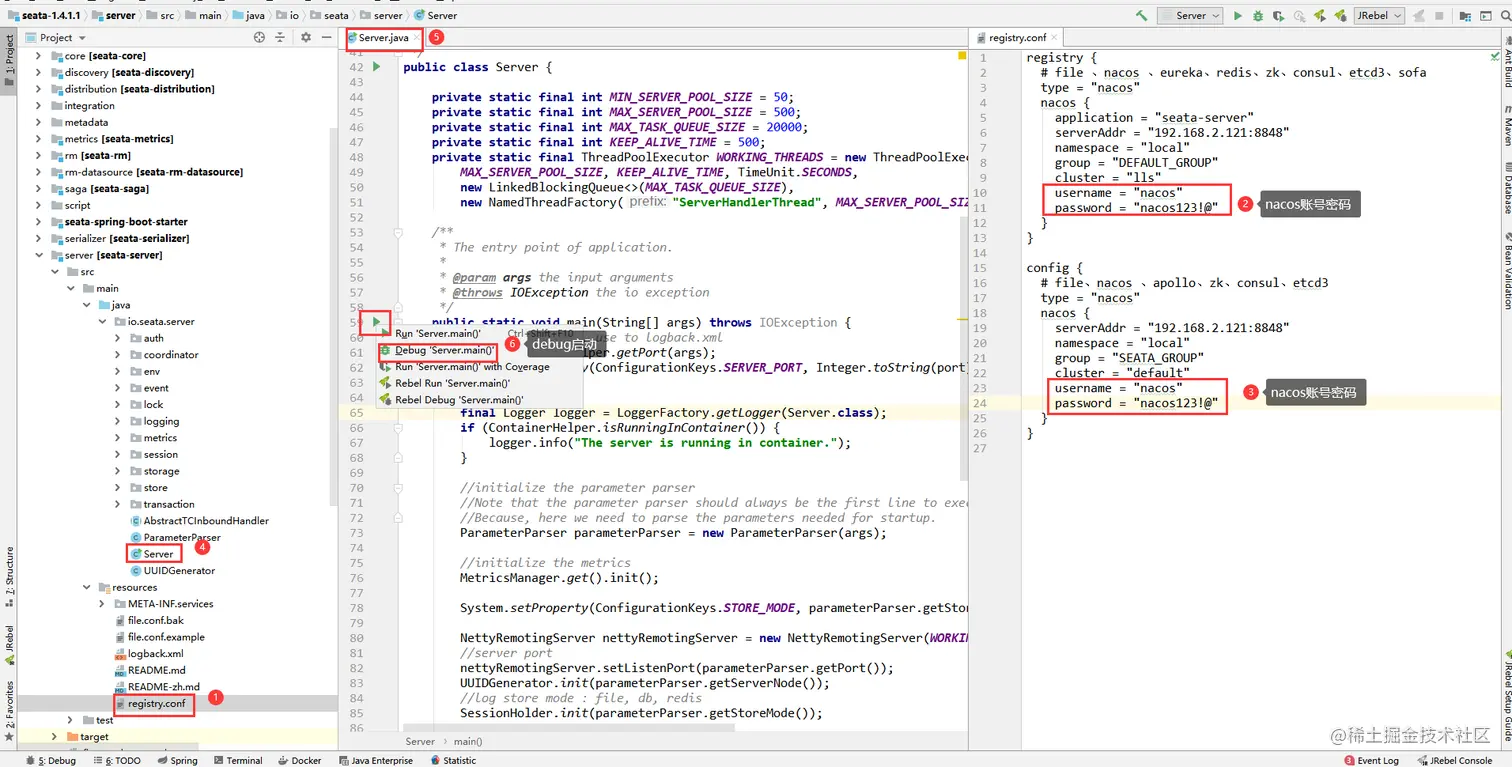Expand the core [seata-core] module
The width and height of the screenshot is (1512, 767).
click(x=38, y=56)
